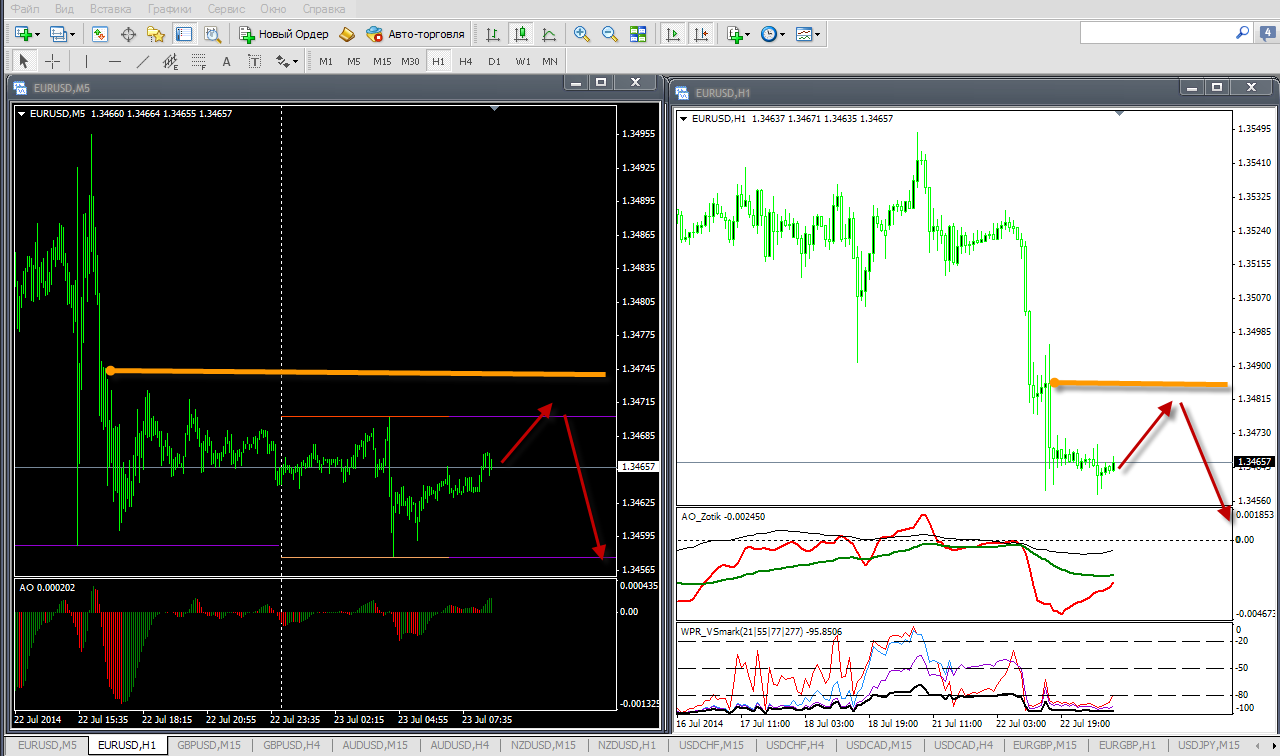Select the Equidistant Channel tool
Screen dimensions: 1280x756
click(x=170, y=61)
